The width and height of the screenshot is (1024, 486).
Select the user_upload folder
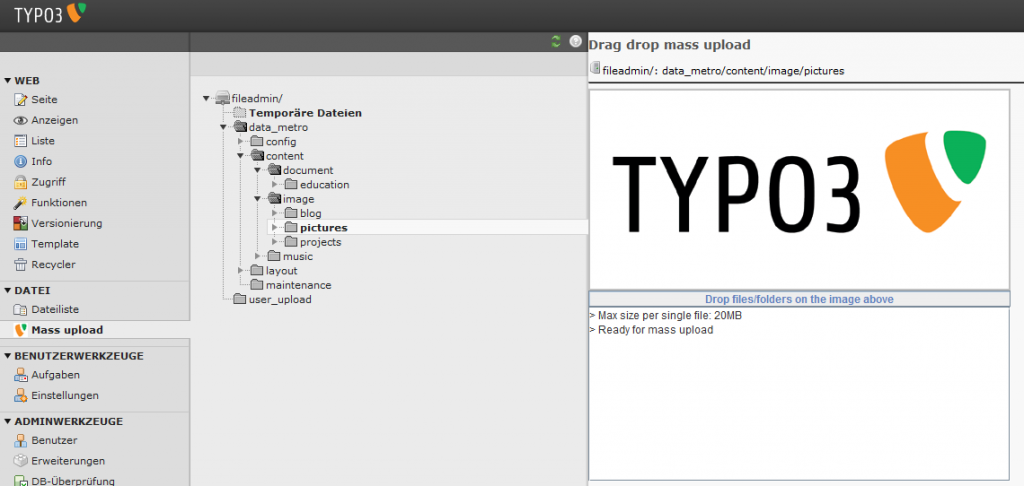(x=279, y=299)
